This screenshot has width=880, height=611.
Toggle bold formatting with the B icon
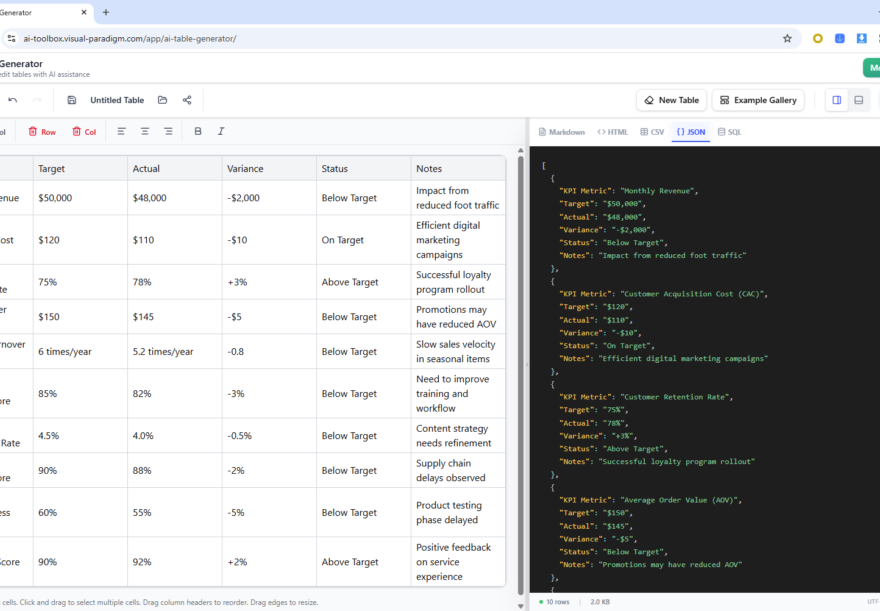(x=198, y=131)
